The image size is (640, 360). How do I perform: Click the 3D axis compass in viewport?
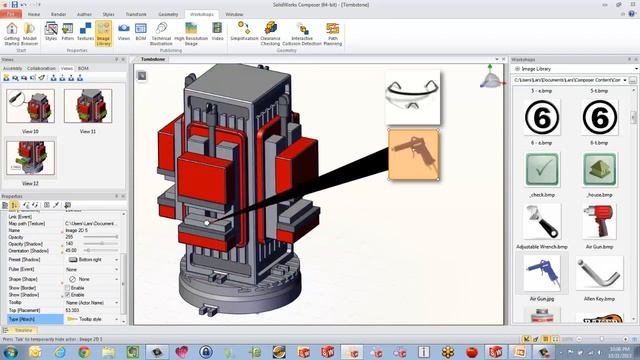click(491, 77)
